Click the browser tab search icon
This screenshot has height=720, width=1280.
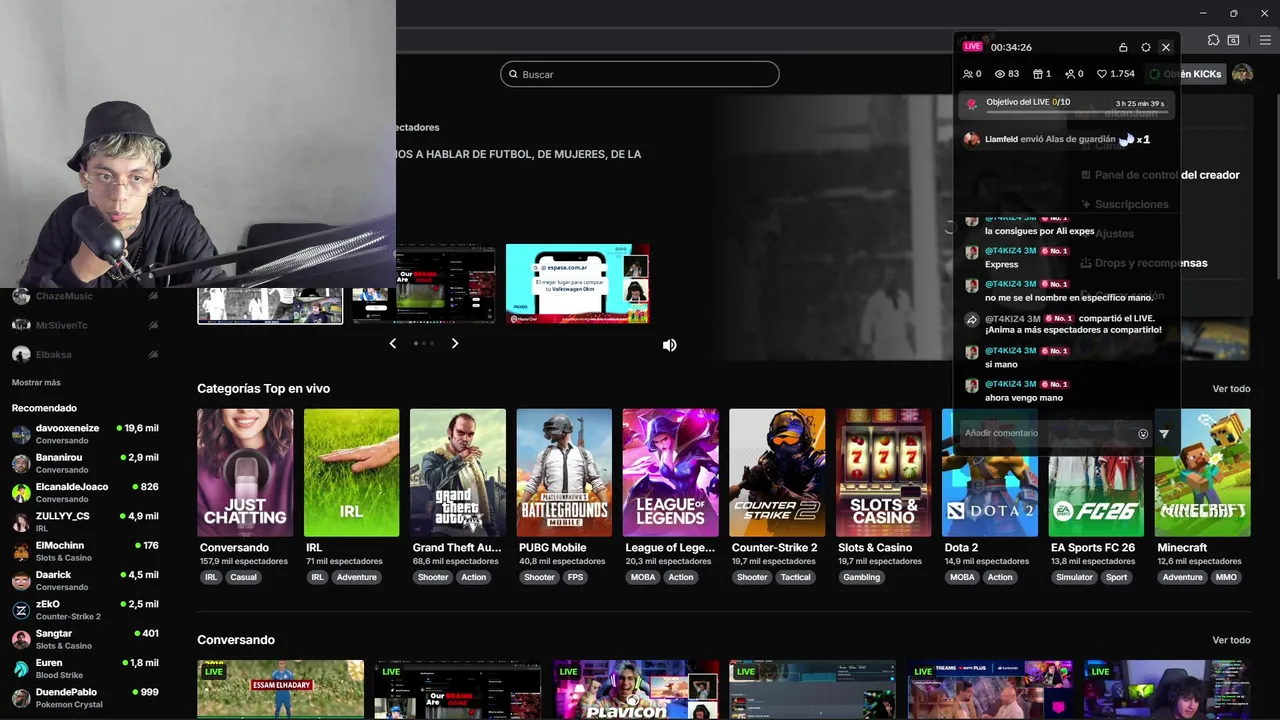1233,40
